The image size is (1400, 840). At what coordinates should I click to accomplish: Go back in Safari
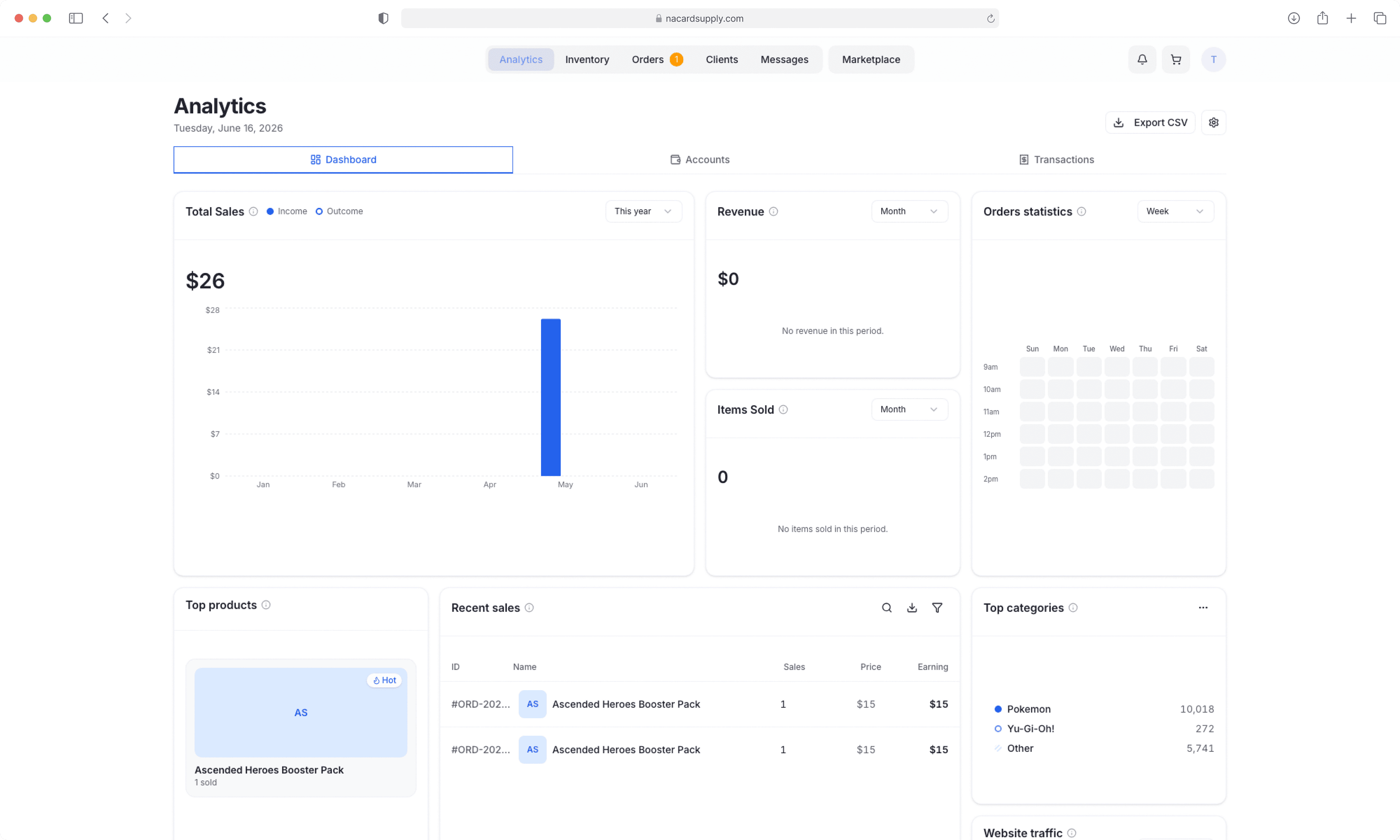click(x=105, y=18)
